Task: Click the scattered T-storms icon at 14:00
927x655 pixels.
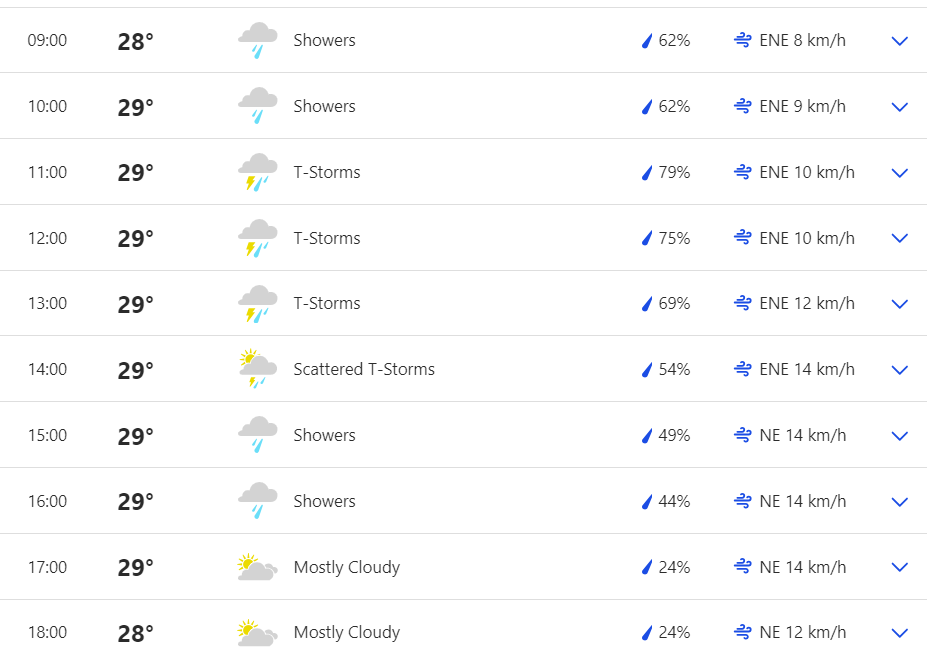Action: pyautogui.click(x=257, y=369)
